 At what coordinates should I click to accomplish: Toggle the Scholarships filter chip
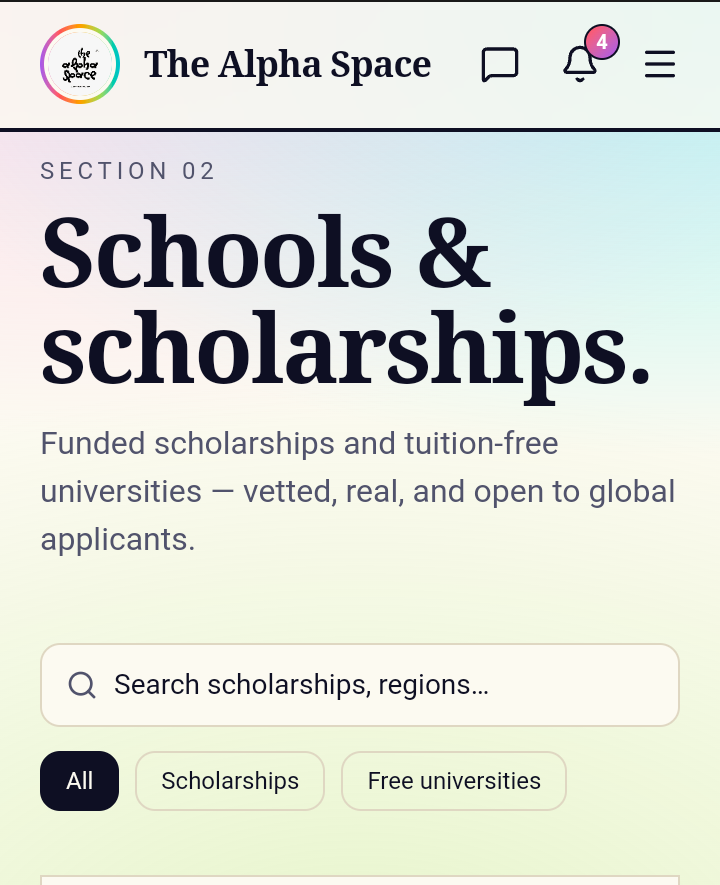tap(230, 781)
